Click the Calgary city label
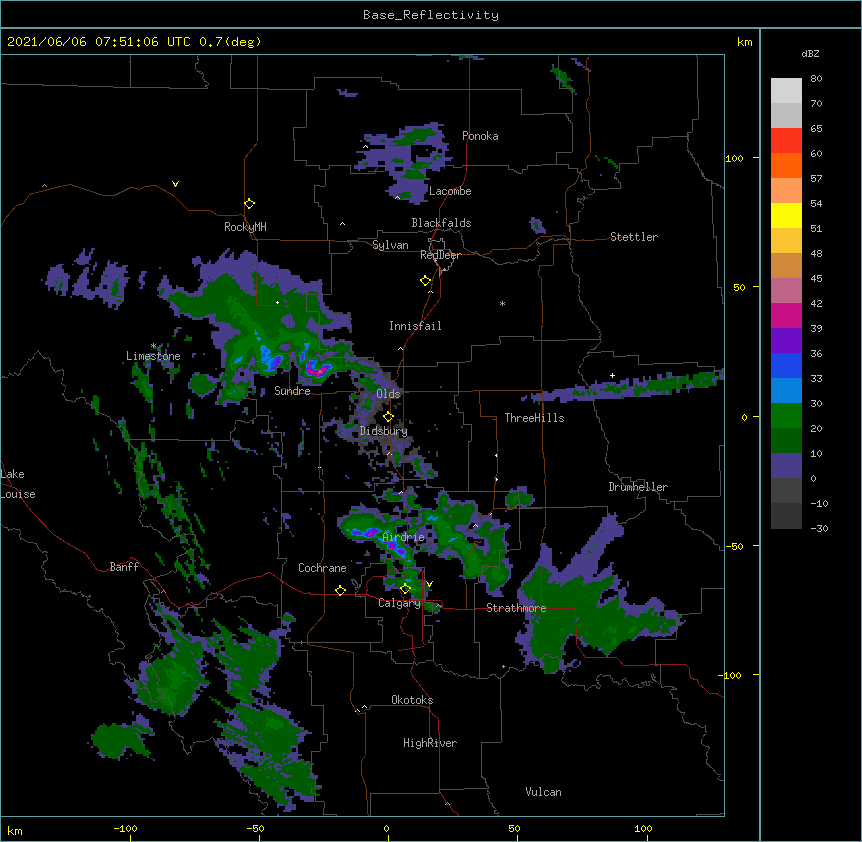Viewport: 862px width, 842px height. coord(399,603)
